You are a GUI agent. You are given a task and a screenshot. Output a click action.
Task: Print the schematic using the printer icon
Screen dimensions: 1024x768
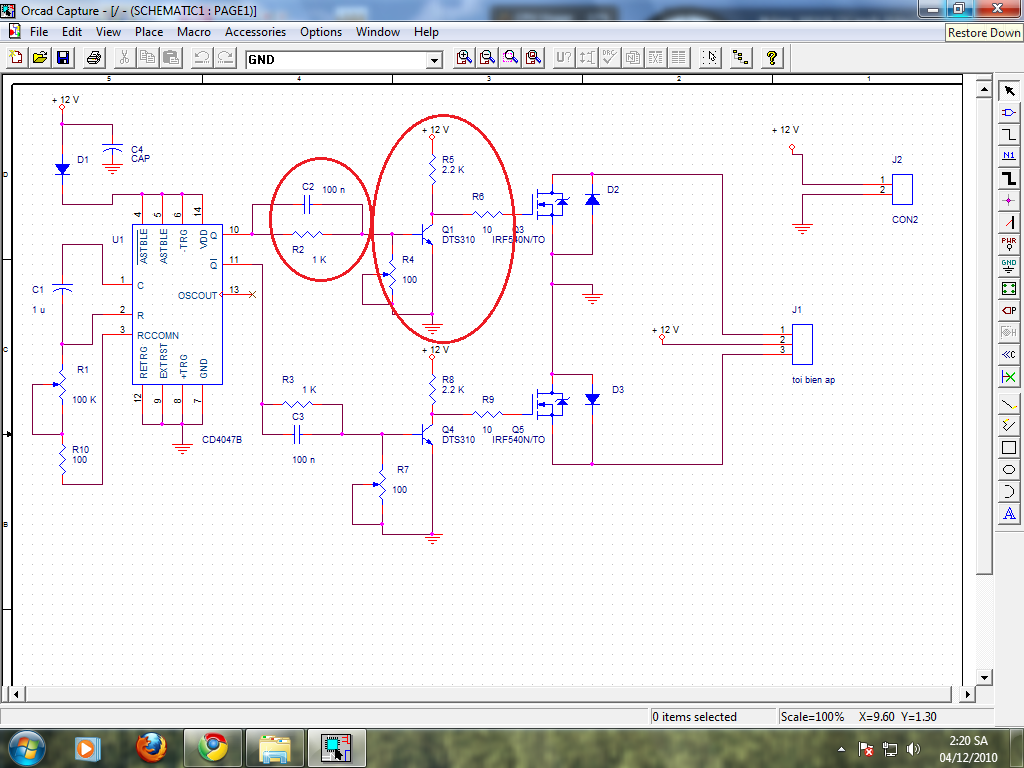pyautogui.click(x=94, y=58)
